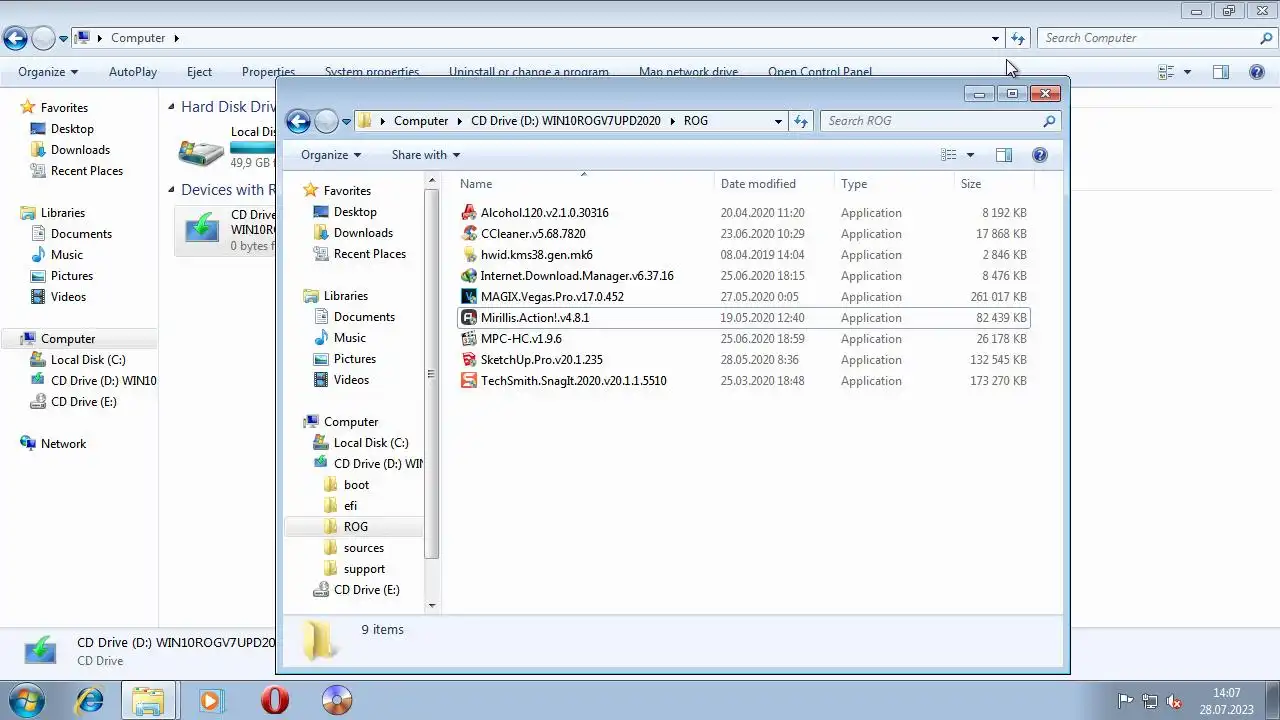Click the Search Computer field

click(x=1155, y=38)
